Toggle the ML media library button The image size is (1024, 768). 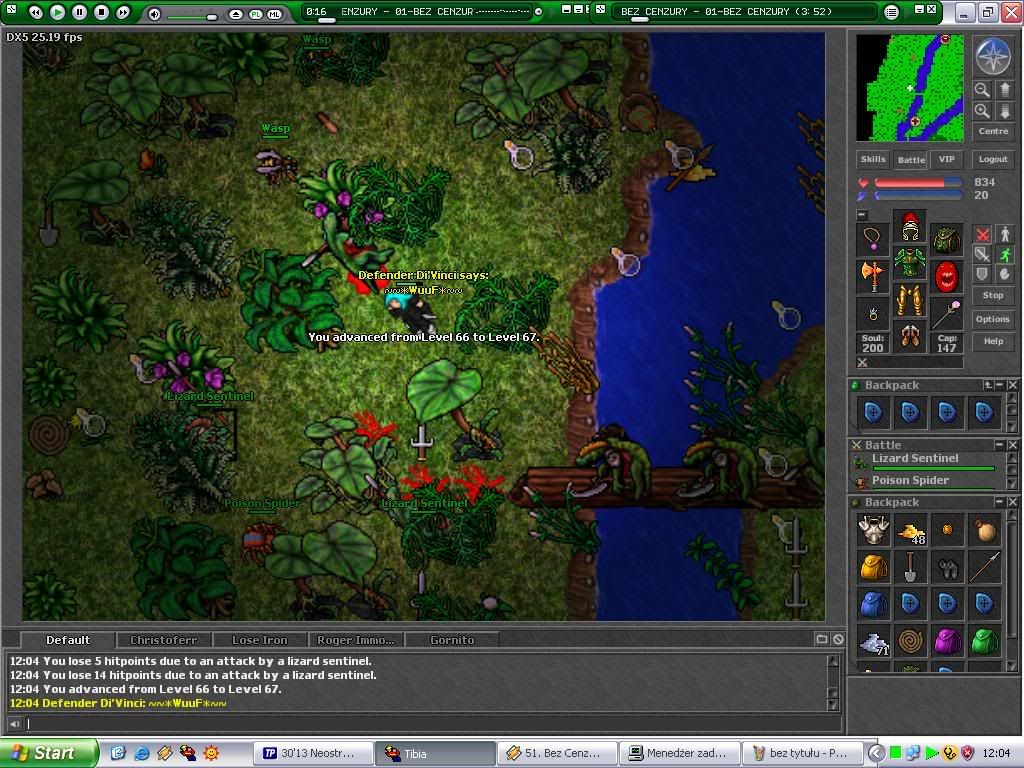(x=274, y=14)
